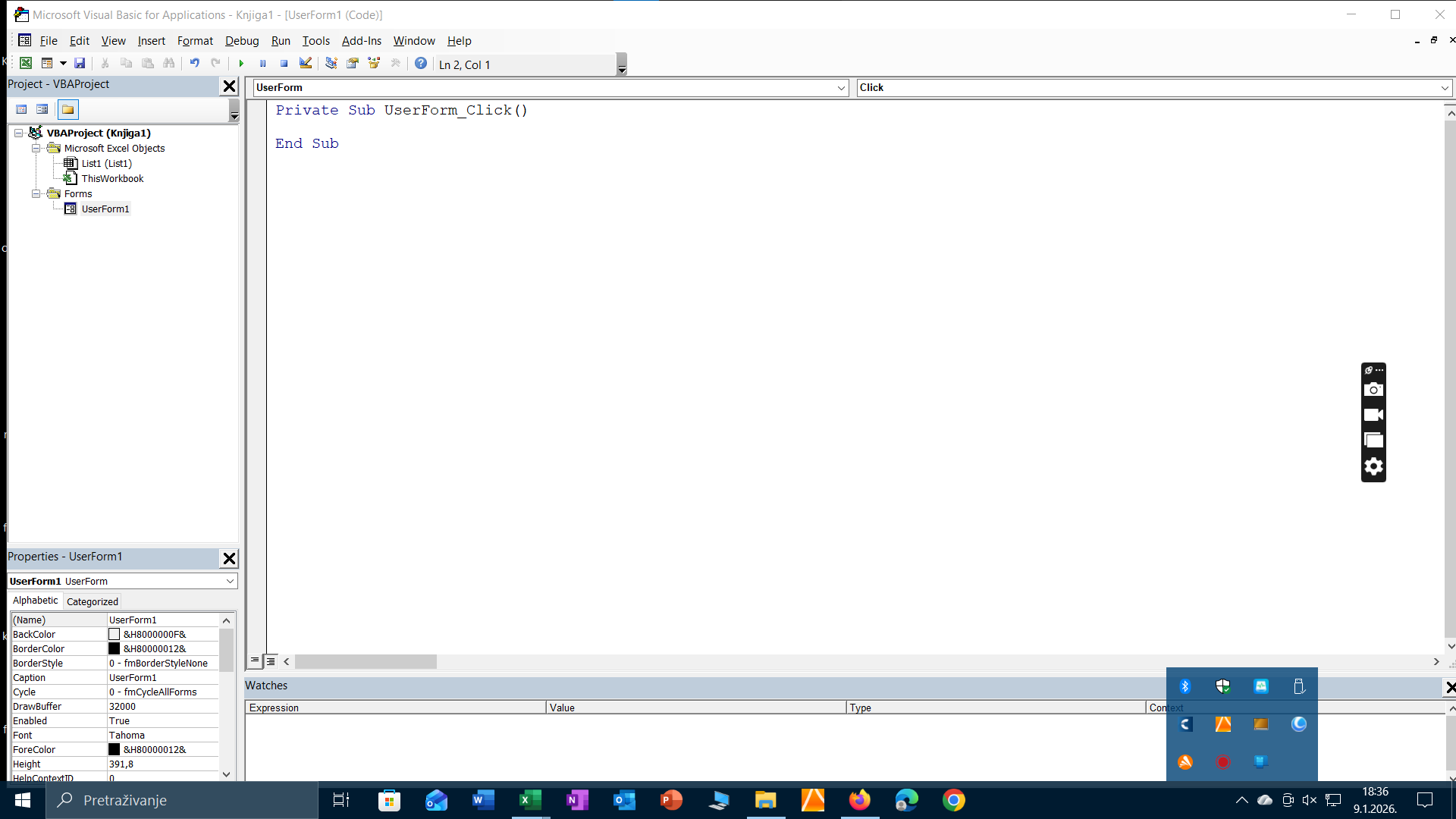The width and height of the screenshot is (1456, 819).
Task: Open the Project Explorer toolbar icon
Action: (x=331, y=64)
